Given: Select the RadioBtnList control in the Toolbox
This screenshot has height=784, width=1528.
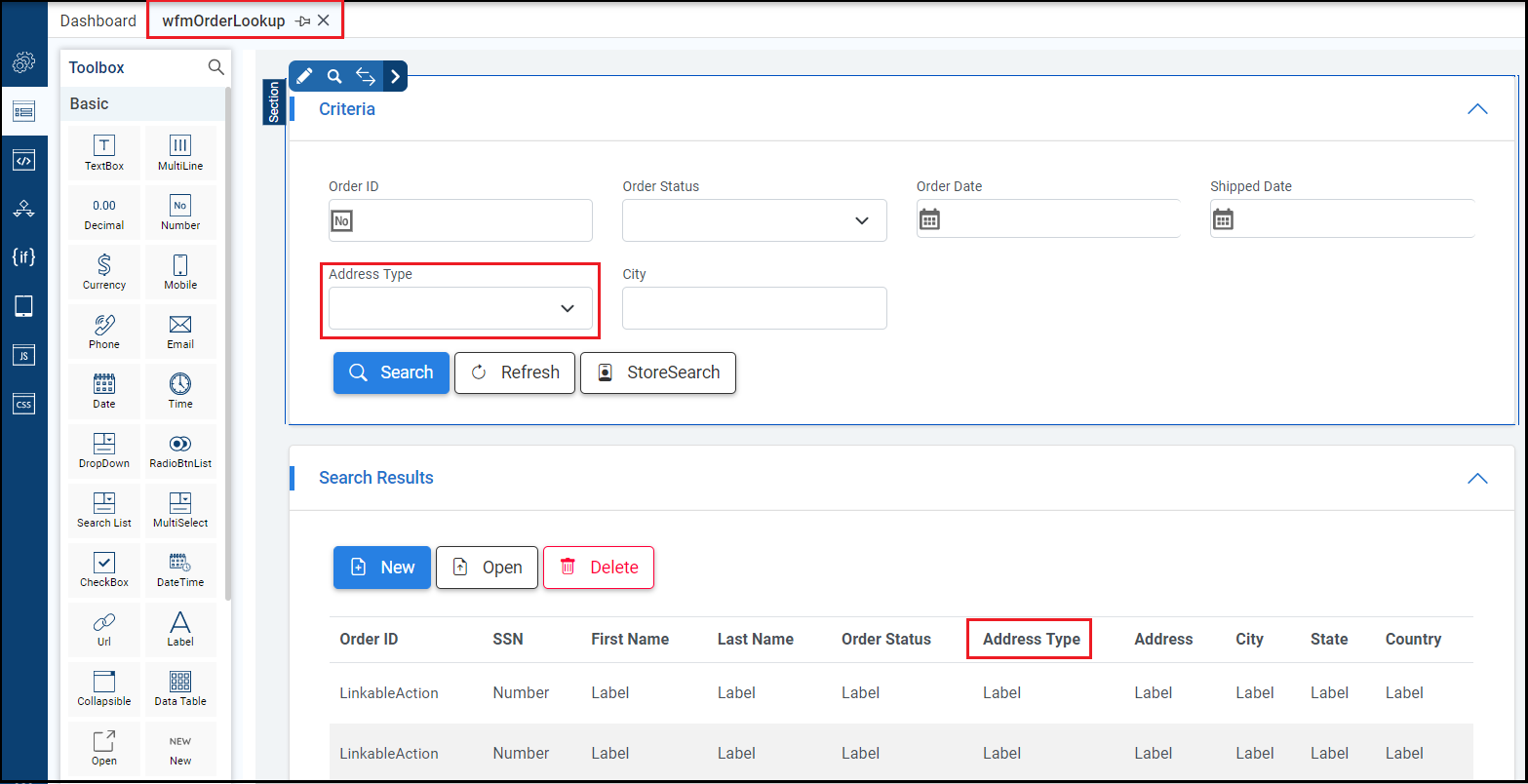Looking at the screenshot, I should tap(180, 451).
